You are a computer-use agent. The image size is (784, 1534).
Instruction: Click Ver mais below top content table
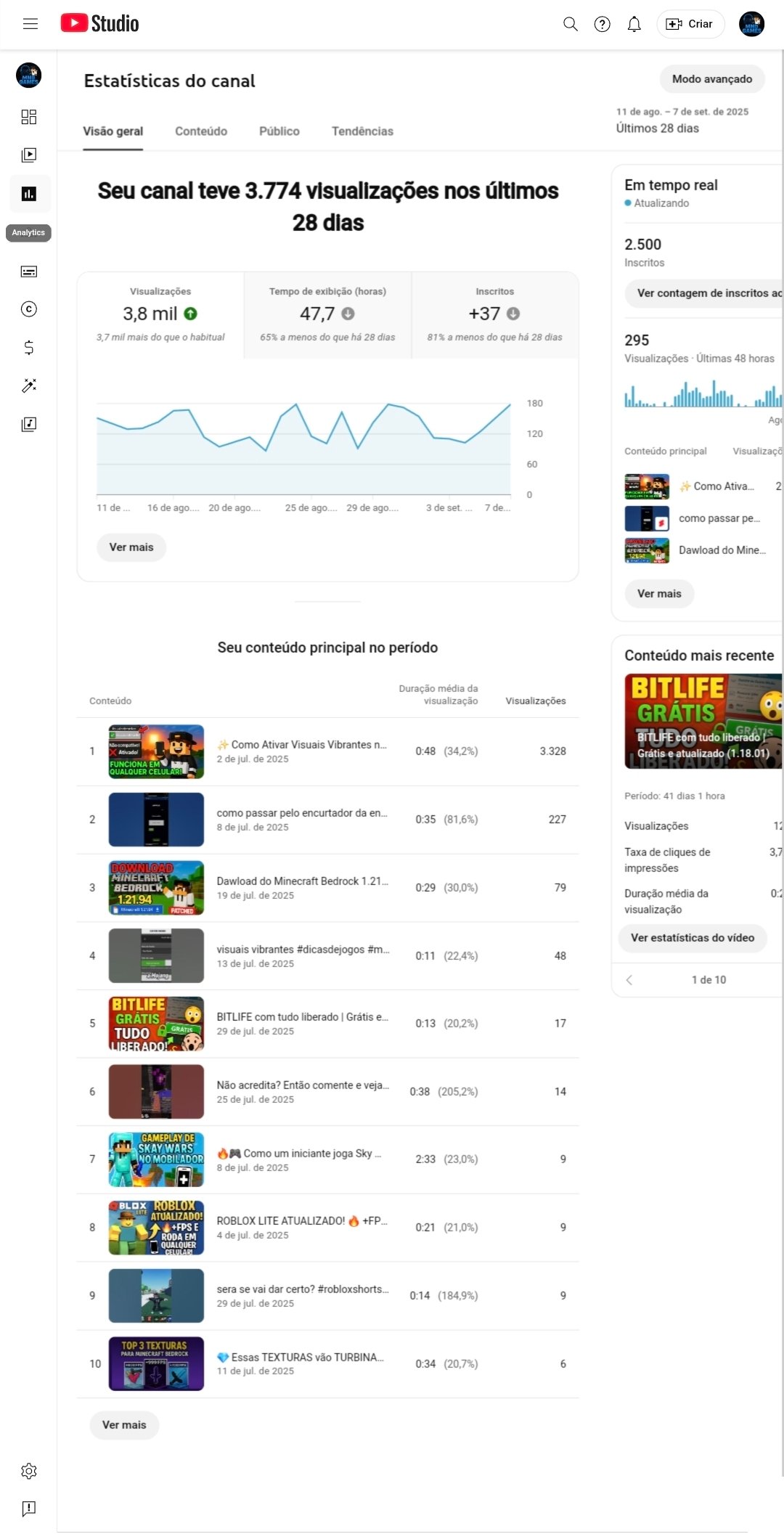[x=124, y=1425]
